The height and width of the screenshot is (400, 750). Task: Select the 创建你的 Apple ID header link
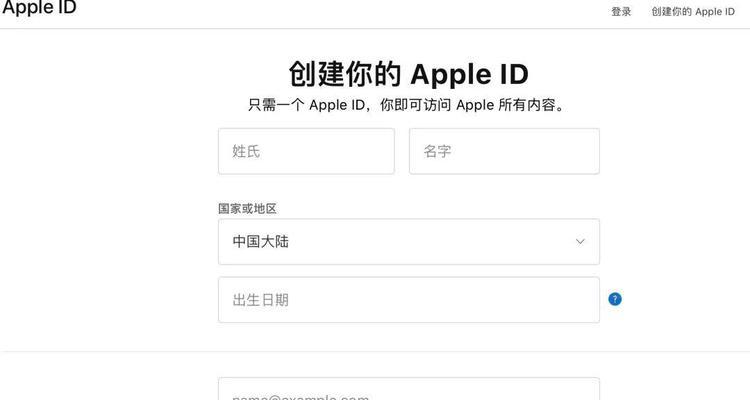693,11
